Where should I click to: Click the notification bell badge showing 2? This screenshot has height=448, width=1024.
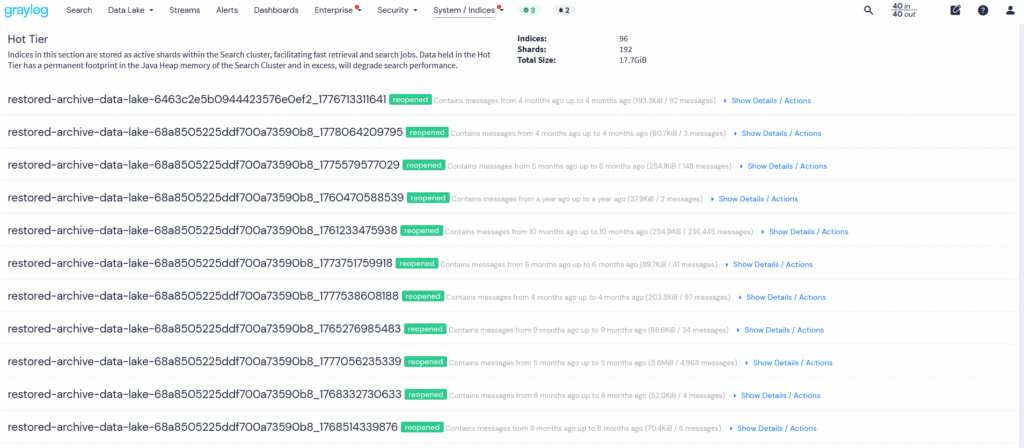coord(564,10)
